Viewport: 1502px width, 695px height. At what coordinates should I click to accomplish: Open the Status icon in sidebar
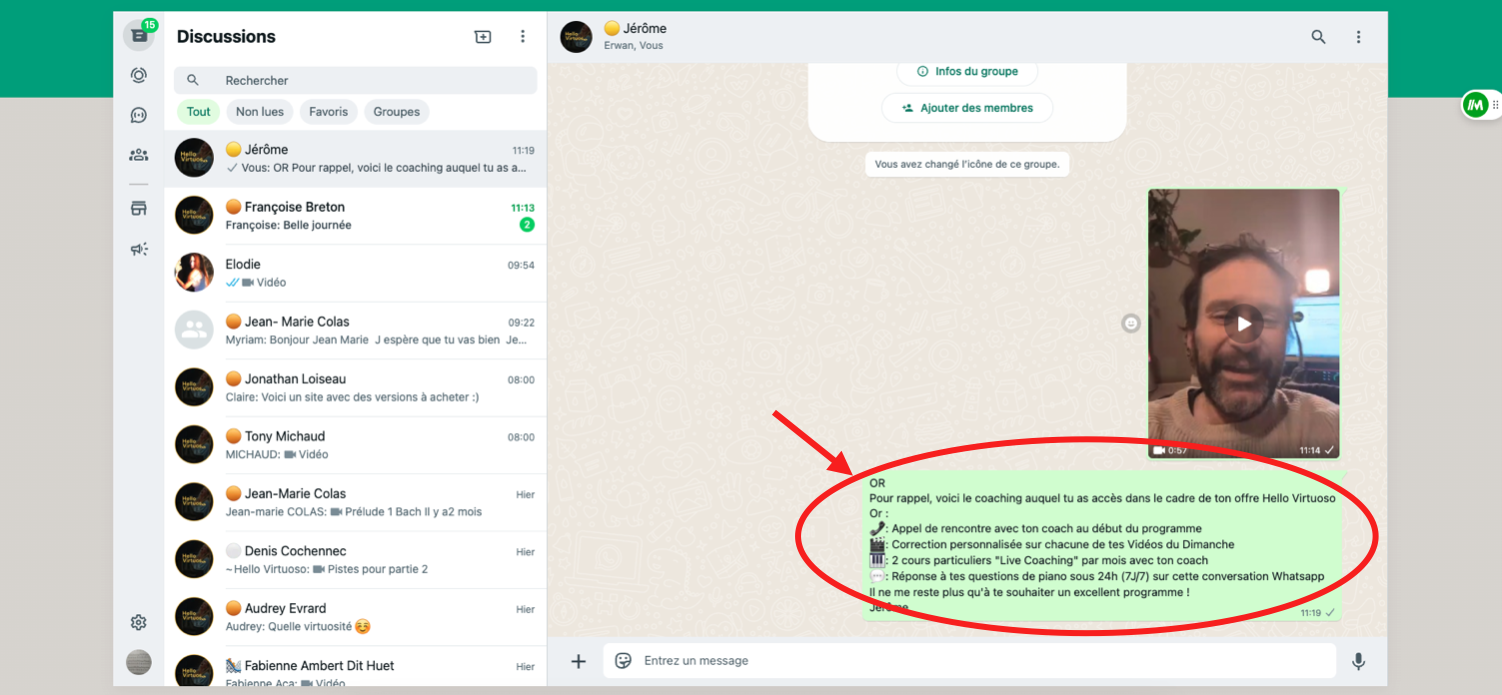[139, 75]
